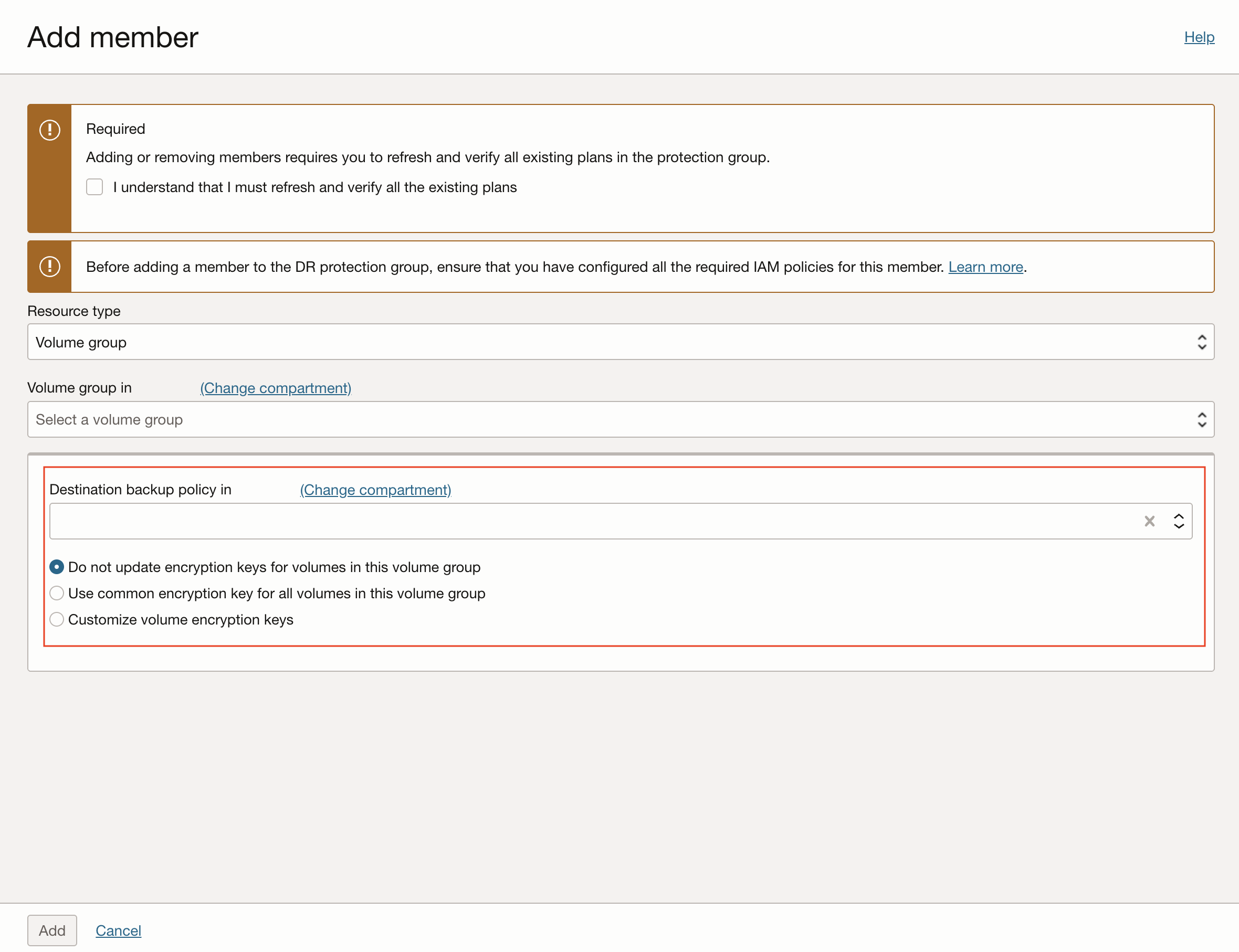Open the Destination backup policy dropdown
Viewport: 1239px width, 952px height.
tap(567, 521)
